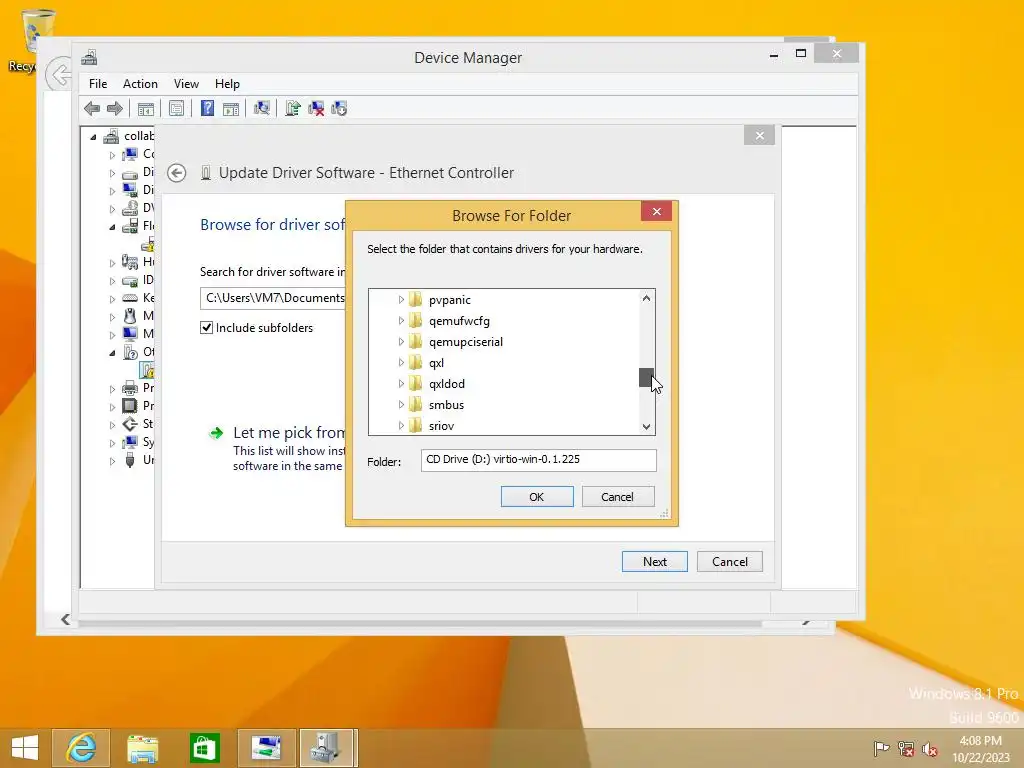Image resolution: width=1024 pixels, height=768 pixels.
Task: Click the Update Driver Software toolbar icon
Action: (293, 108)
